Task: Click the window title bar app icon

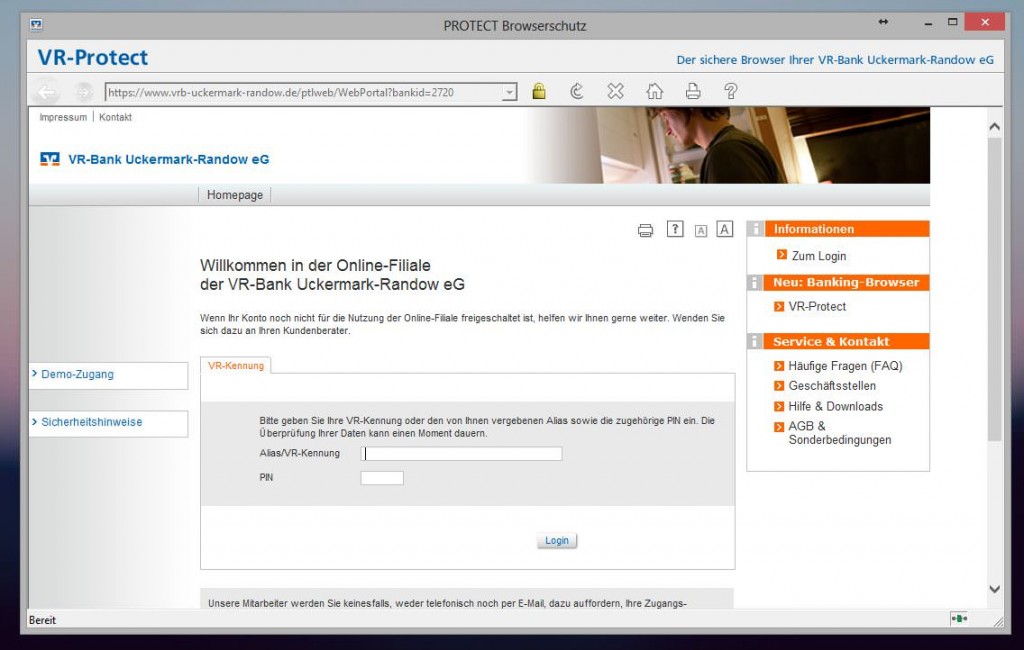Action: (x=37, y=25)
